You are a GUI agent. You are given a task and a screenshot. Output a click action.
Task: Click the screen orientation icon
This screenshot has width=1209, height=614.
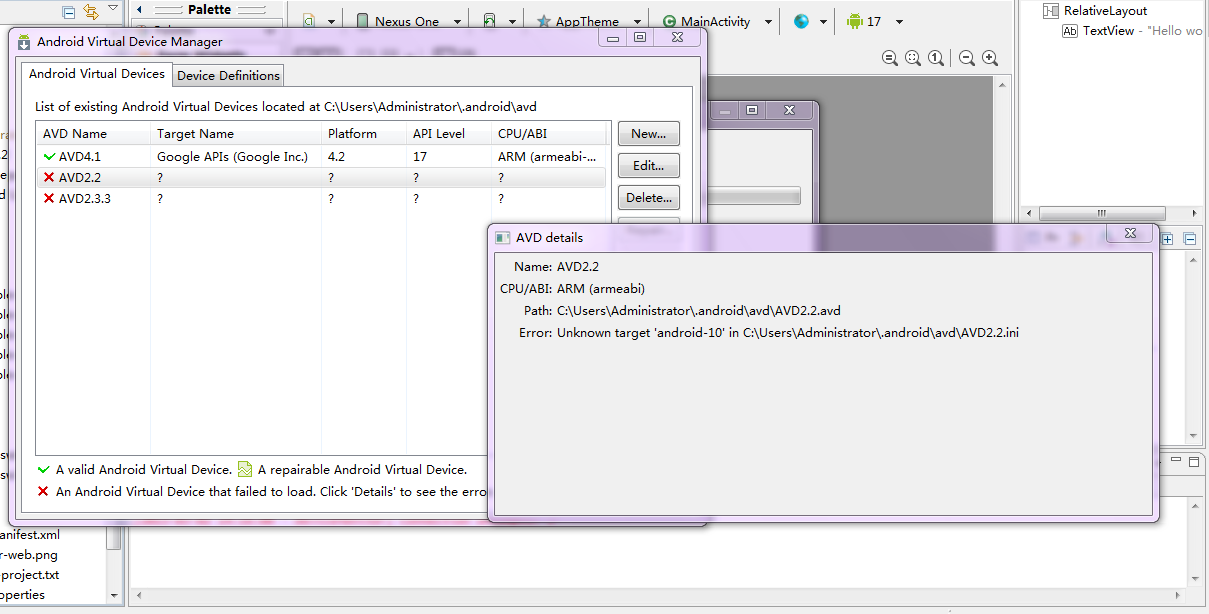pos(489,21)
